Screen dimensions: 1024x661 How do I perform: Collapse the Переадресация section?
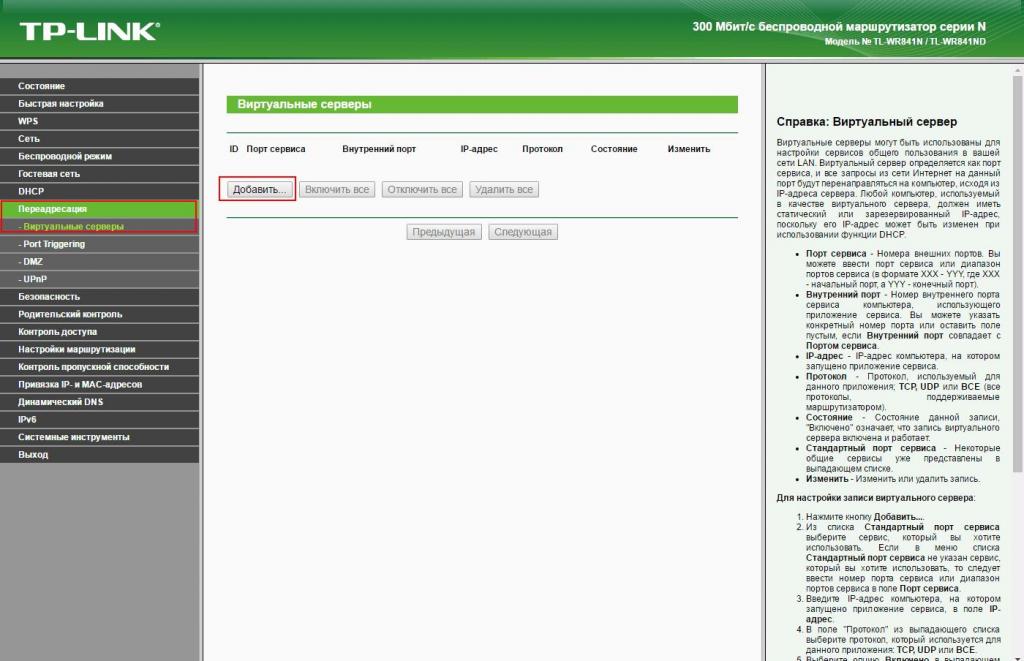click(x=99, y=209)
